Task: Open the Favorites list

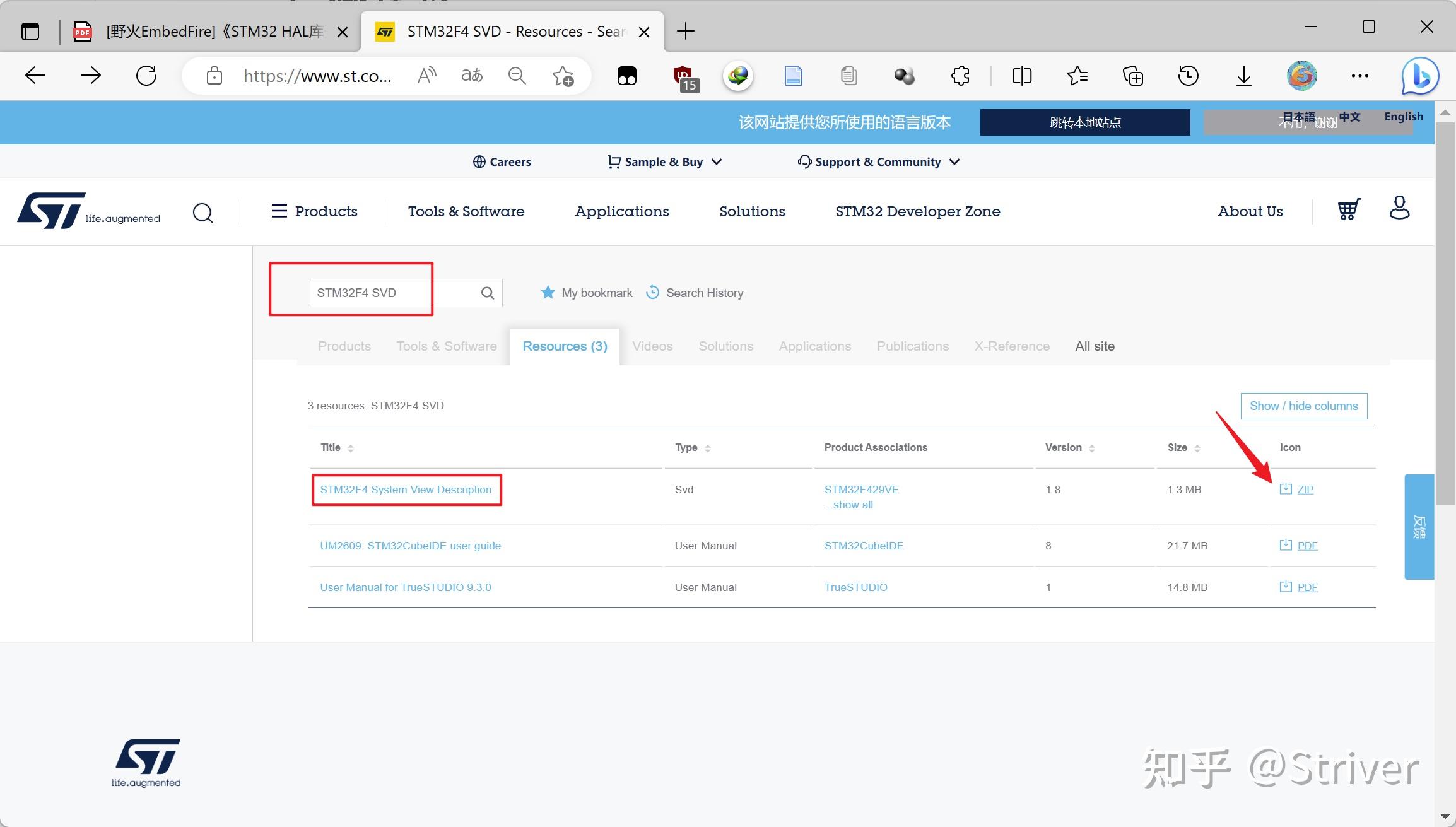Action: (x=1077, y=76)
